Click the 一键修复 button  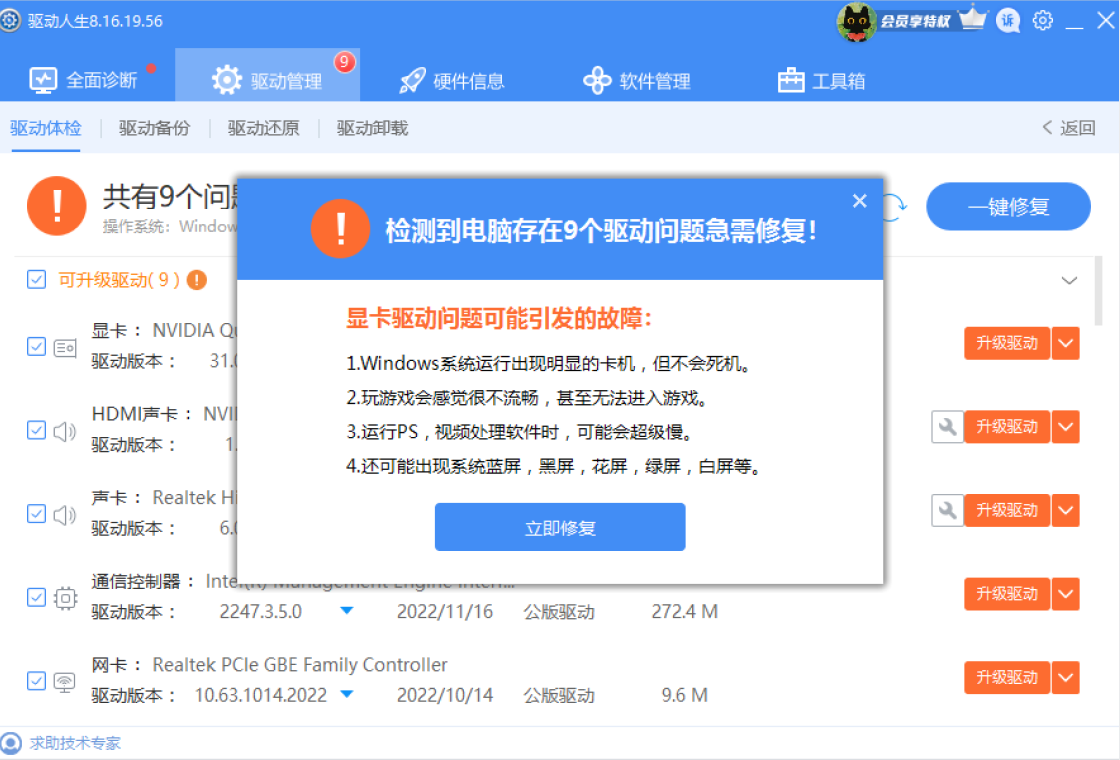(x=1008, y=207)
